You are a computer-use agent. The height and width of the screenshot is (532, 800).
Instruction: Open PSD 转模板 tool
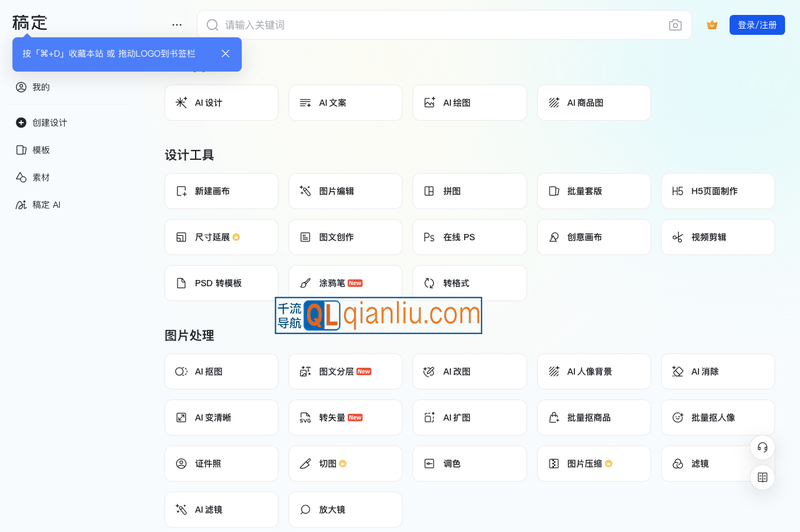221,283
